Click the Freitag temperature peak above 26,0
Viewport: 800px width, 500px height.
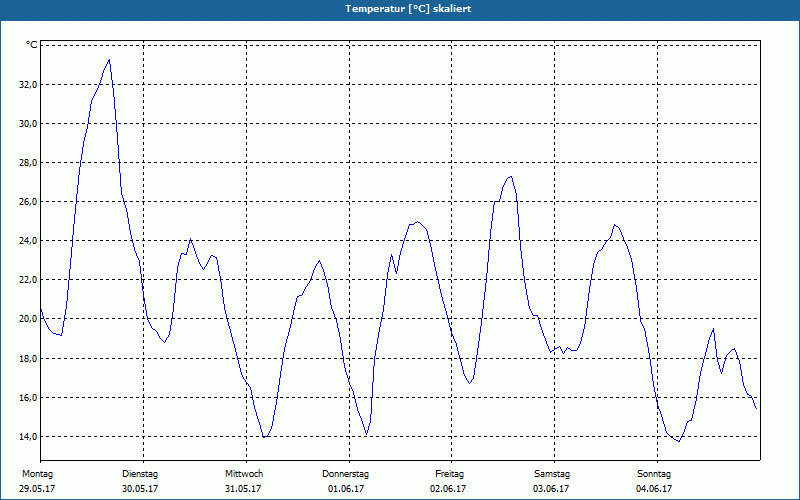511,177
